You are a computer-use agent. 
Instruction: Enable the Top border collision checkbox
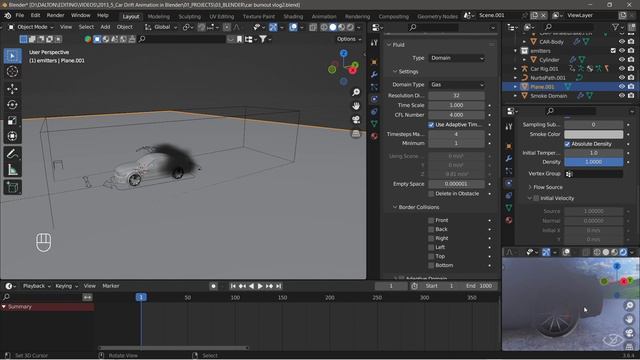click(431, 256)
